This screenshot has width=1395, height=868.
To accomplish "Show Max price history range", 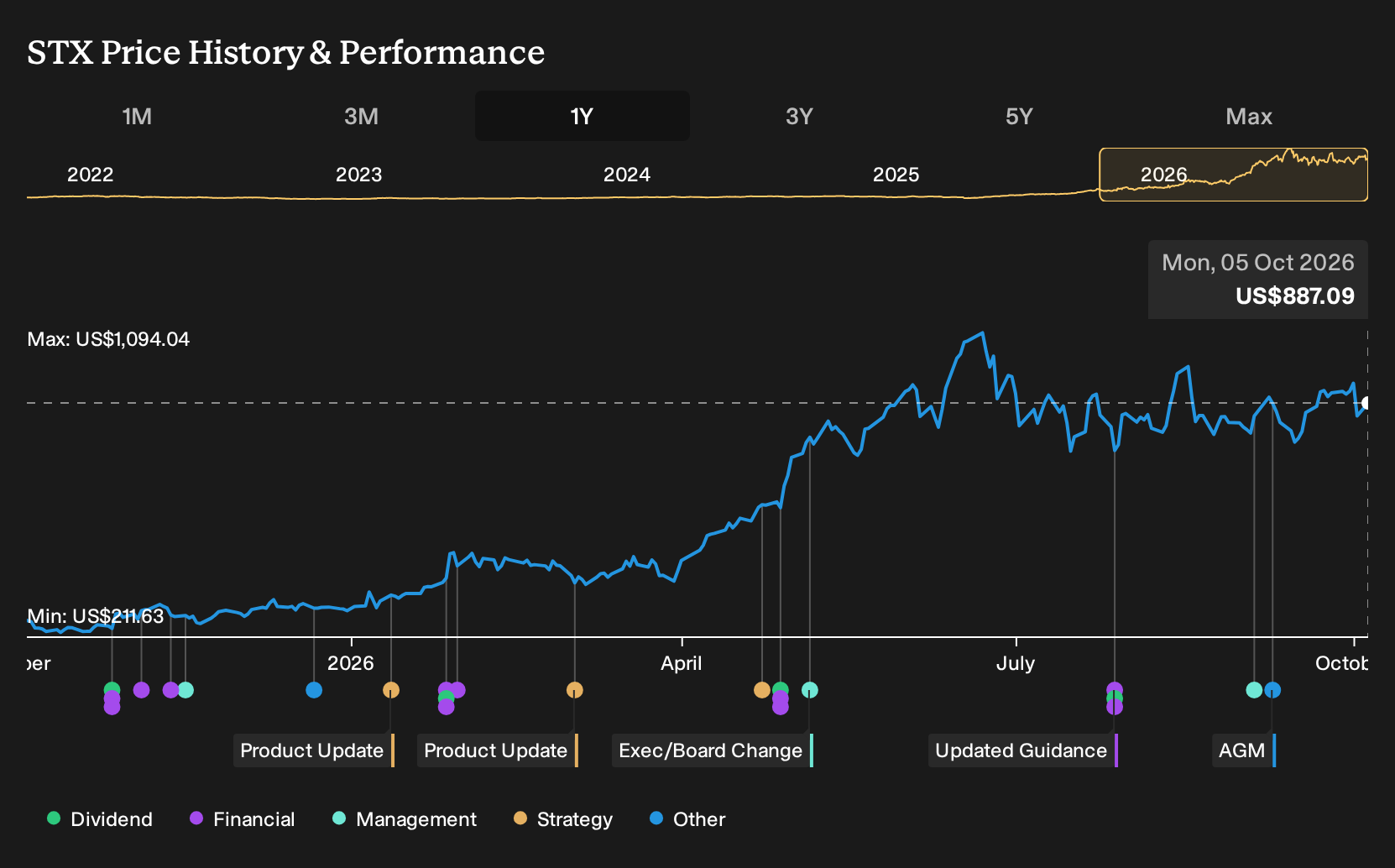I will pyautogui.click(x=1249, y=116).
